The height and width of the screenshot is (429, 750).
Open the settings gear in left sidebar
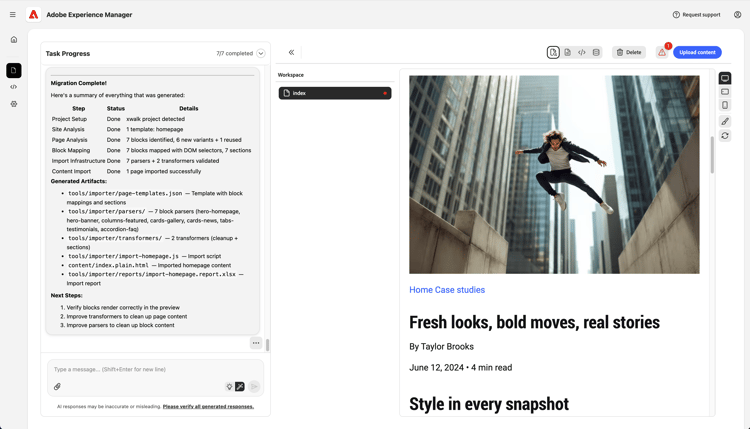pyautogui.click(x=14, y=104)
